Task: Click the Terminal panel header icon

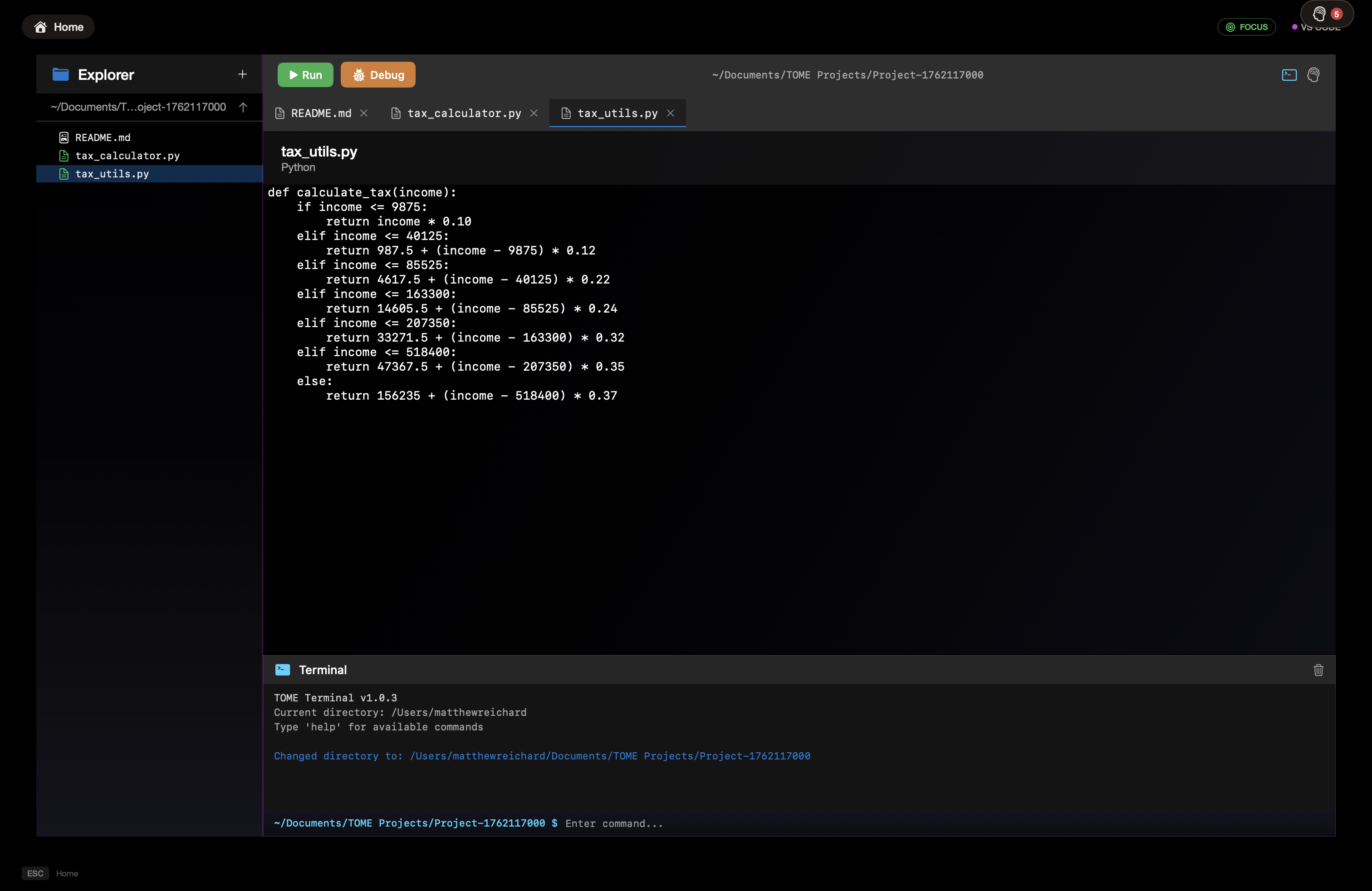Action: click(283, 670)
